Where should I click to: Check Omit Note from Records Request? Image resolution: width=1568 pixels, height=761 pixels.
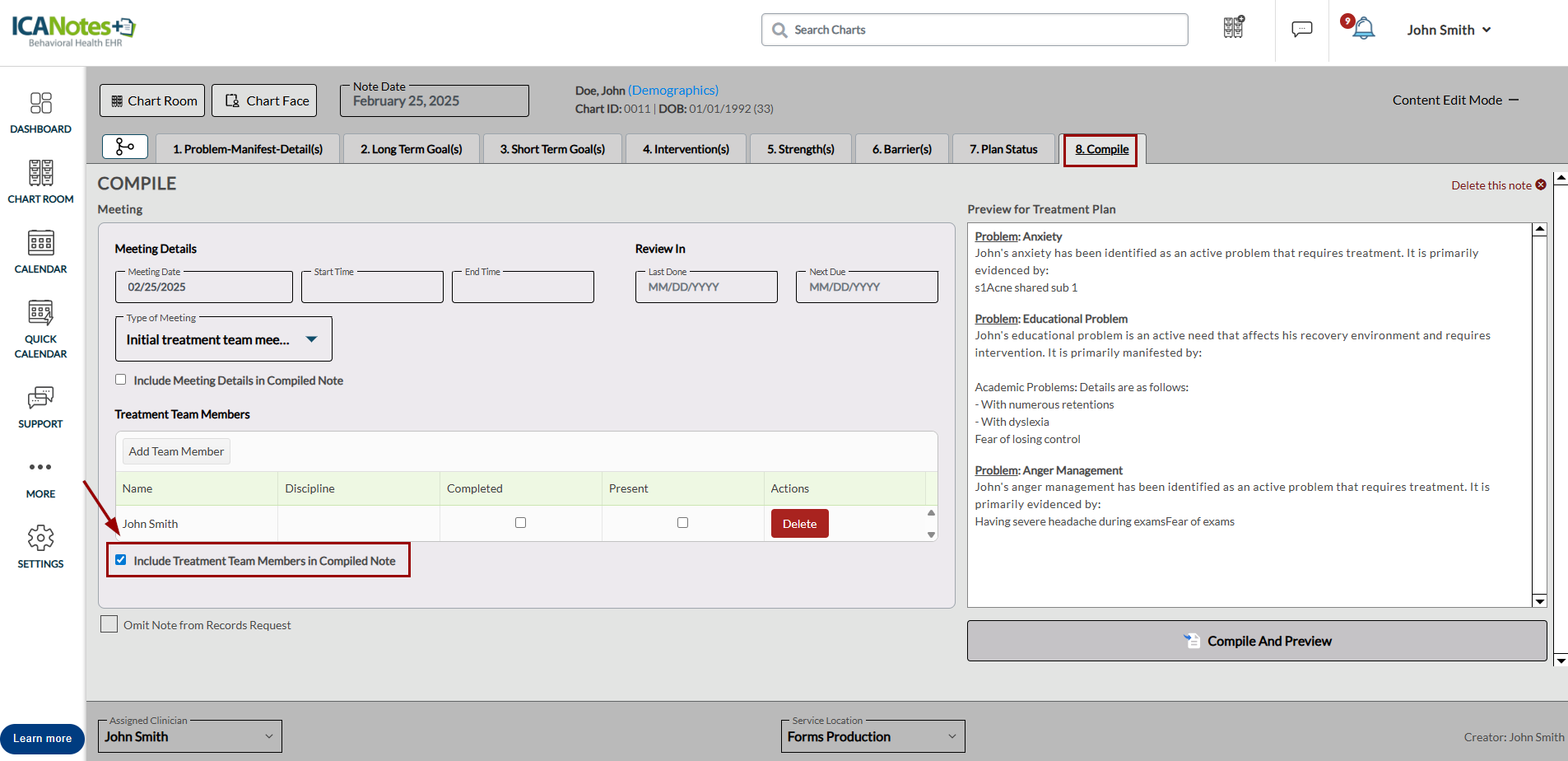[109, 624]
